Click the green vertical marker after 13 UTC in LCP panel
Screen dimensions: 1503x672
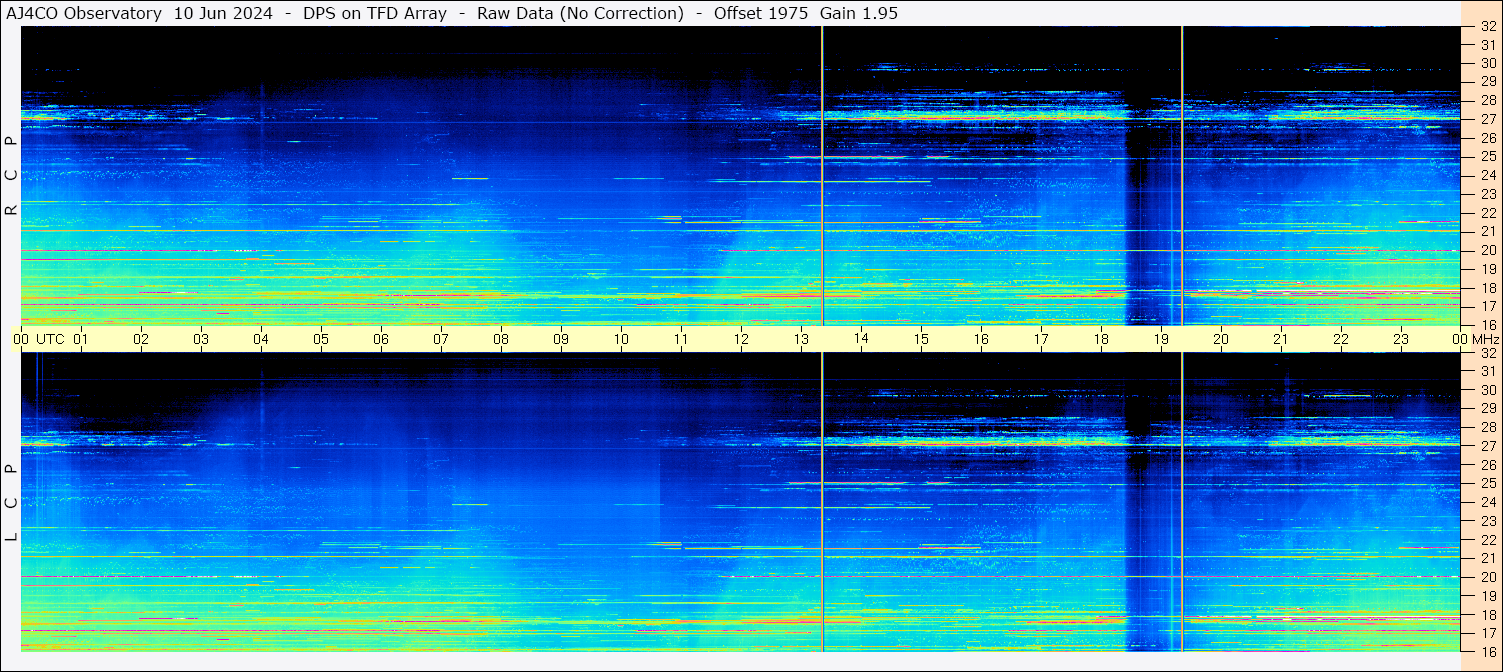(x=822, y=502)
